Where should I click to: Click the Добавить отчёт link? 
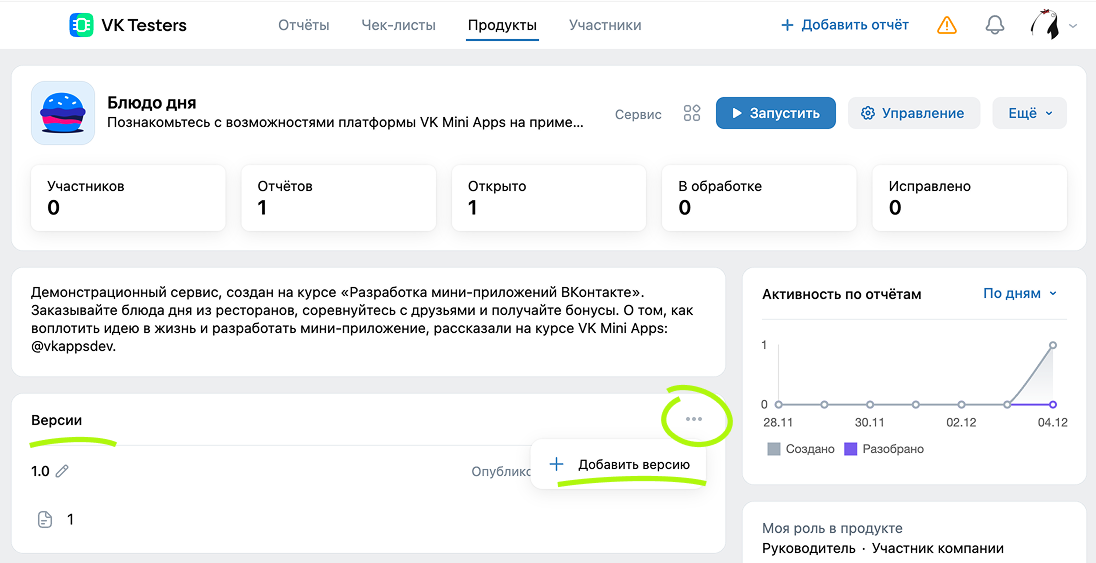pyautogui.click(x=845, y=25)
